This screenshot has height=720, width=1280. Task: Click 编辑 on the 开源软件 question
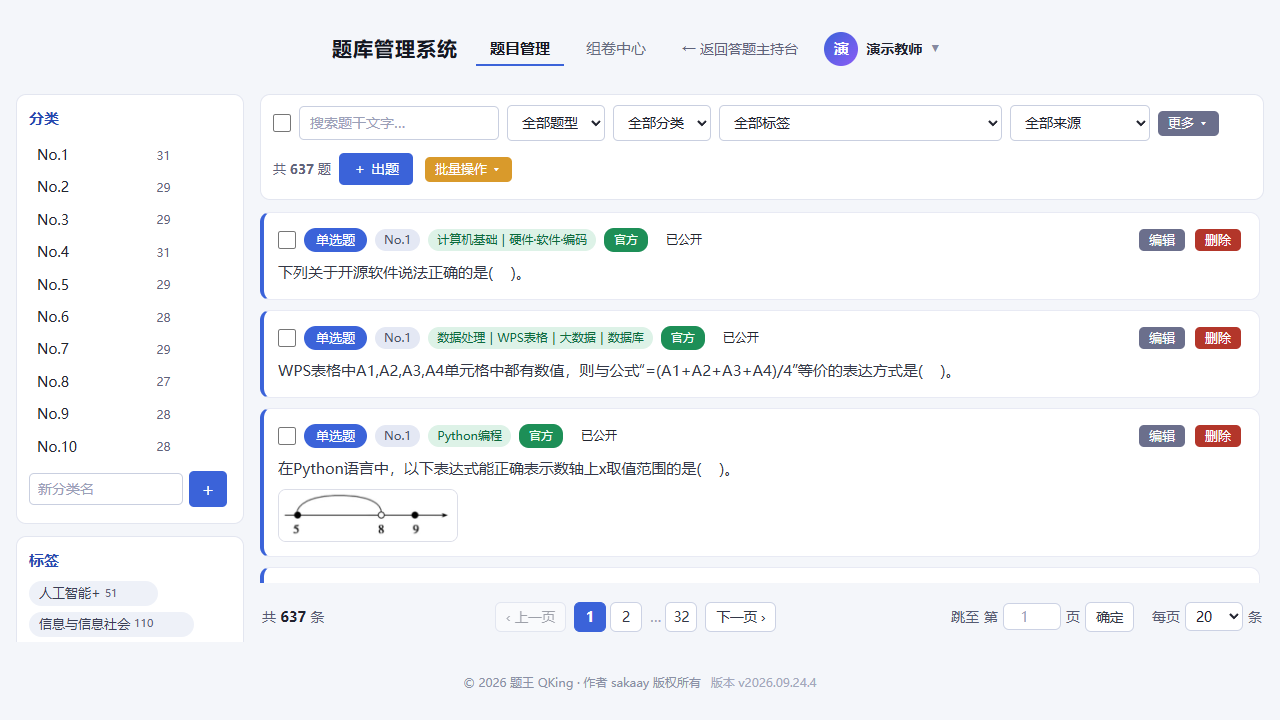[1162, 240]
